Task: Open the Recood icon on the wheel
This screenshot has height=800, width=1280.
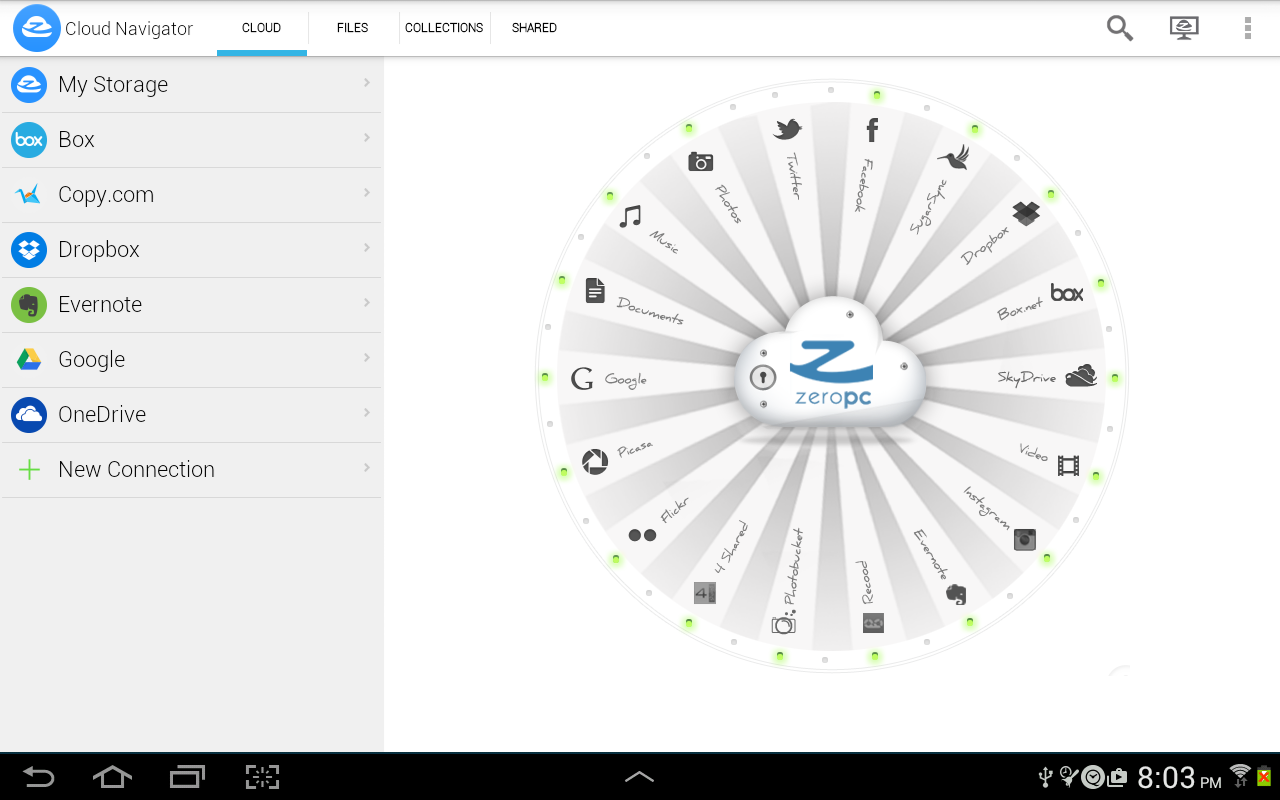Action: click(x=873, y=623)
